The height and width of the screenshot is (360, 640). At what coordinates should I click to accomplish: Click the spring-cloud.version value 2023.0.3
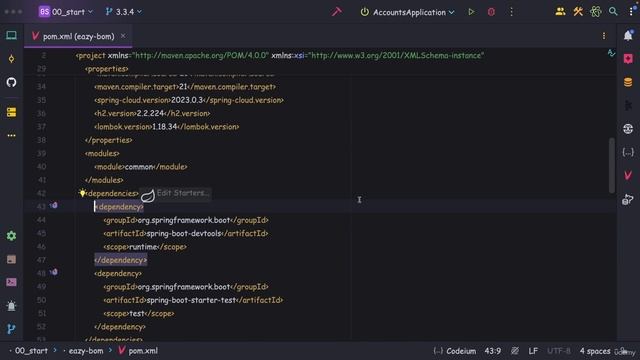coord(187,100)
